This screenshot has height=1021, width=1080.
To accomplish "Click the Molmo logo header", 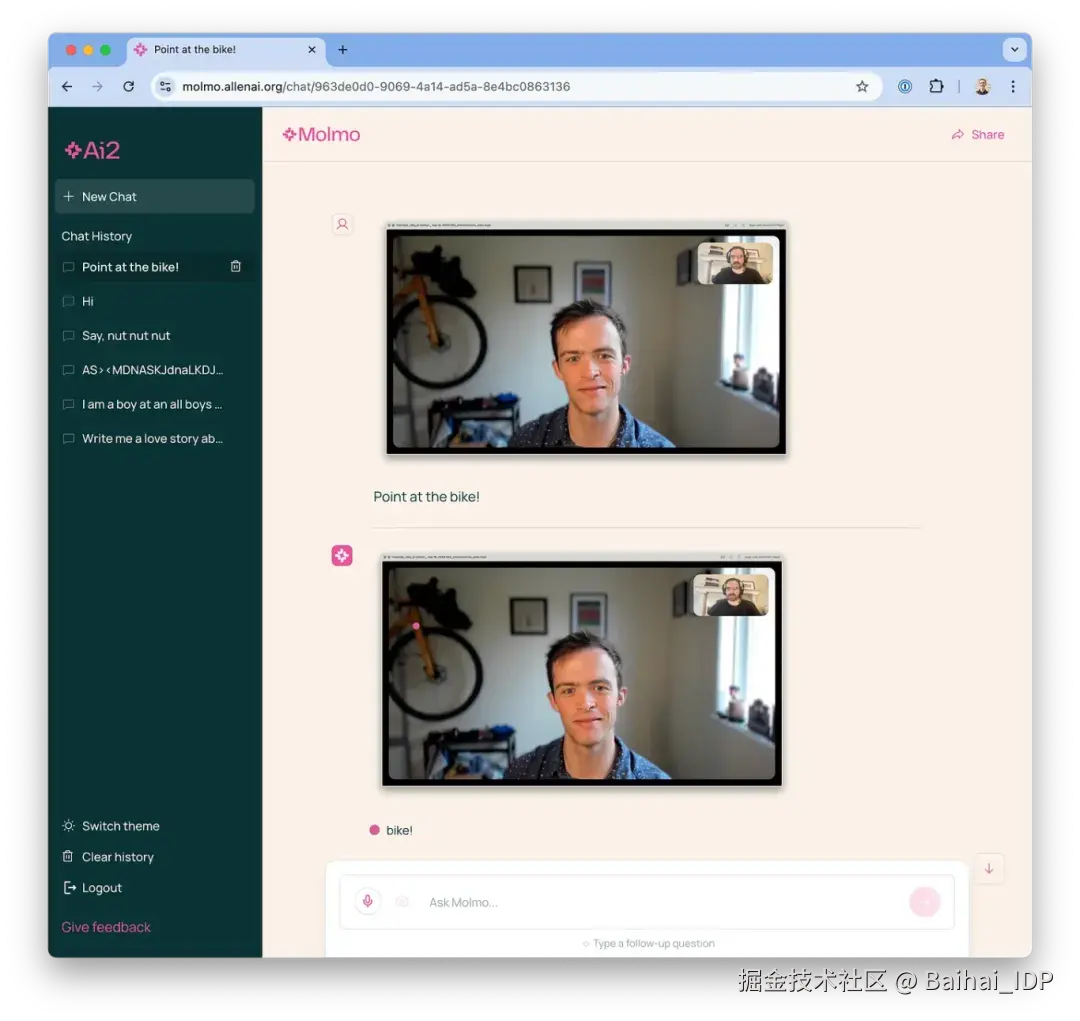I will pyautogui.click(x=321, y=134).
